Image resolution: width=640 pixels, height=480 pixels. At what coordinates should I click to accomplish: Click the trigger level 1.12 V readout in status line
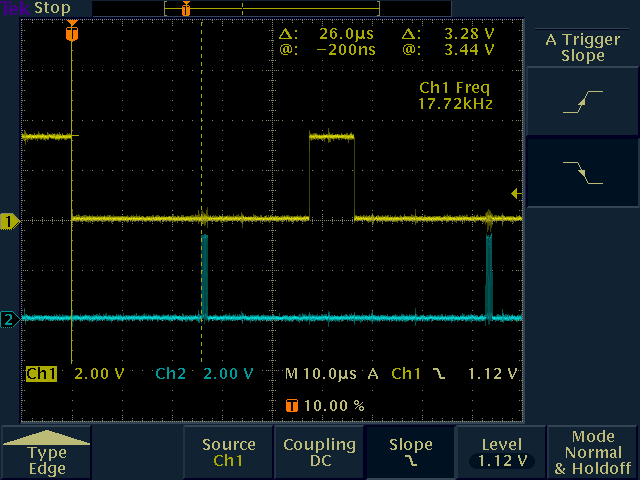(492, 373)
